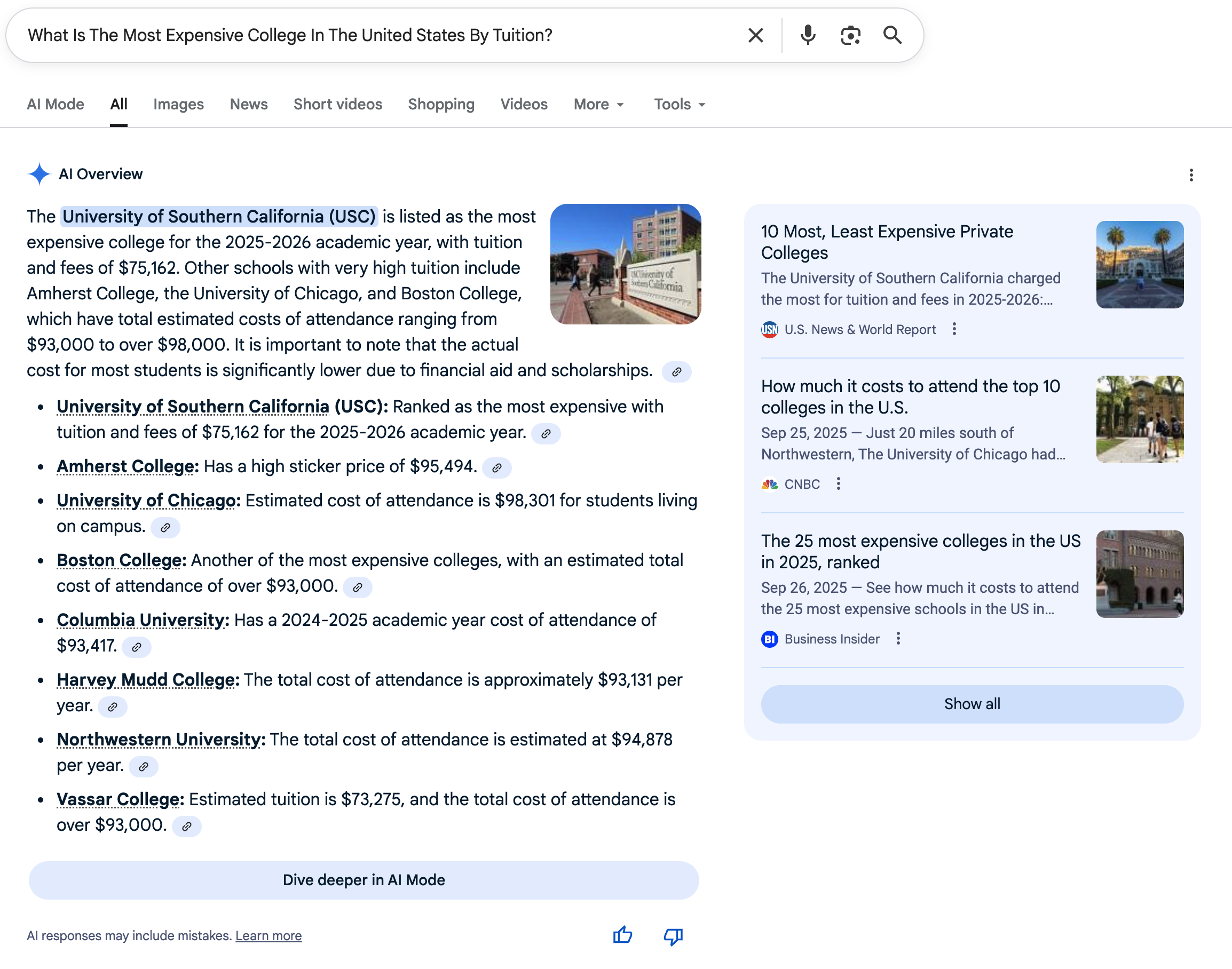The width and height of the screenshot is (1232, 969).
Task: Click Dive deeper in AI Mode button
Action: 363,879
